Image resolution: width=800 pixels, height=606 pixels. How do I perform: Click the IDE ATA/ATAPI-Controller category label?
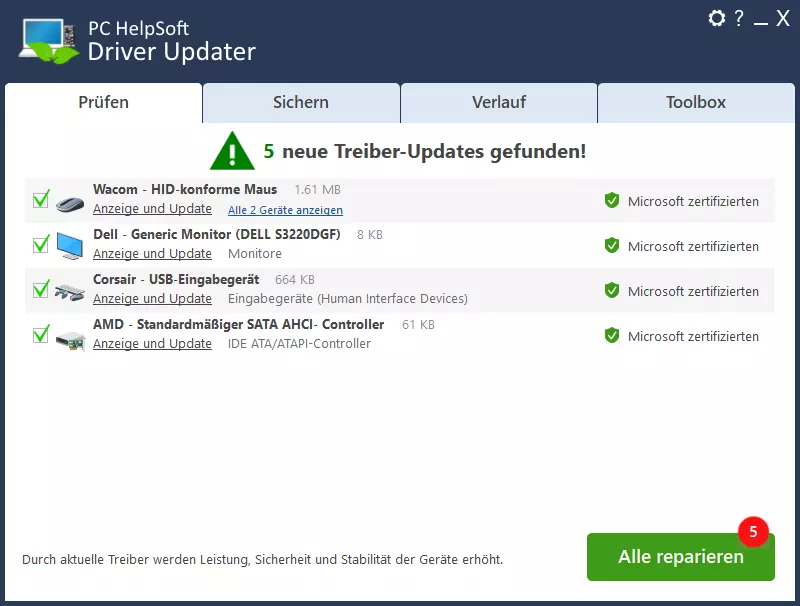pos(299,344)
